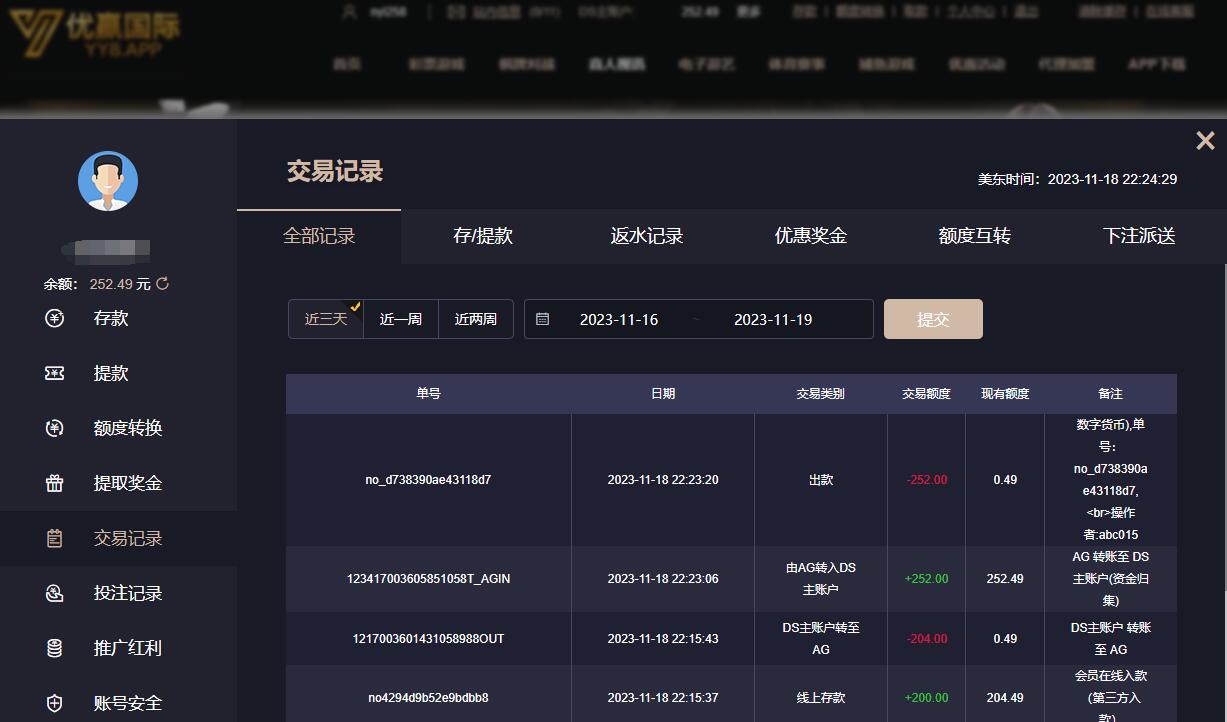Click the 交易记录 page heading
This screenshot has height=722, width=1227.
tap(335, 171)
